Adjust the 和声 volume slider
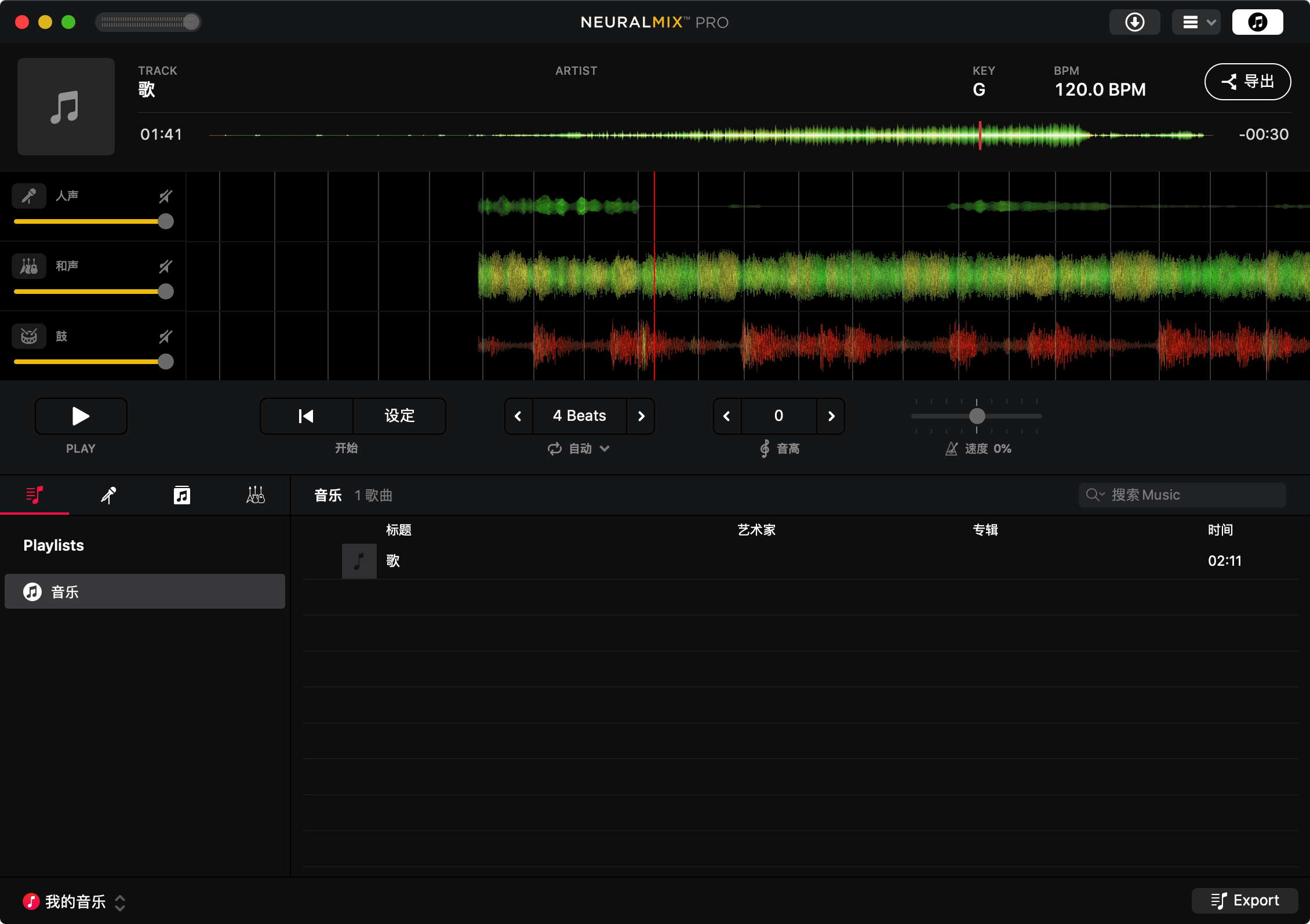 point(94,292)
